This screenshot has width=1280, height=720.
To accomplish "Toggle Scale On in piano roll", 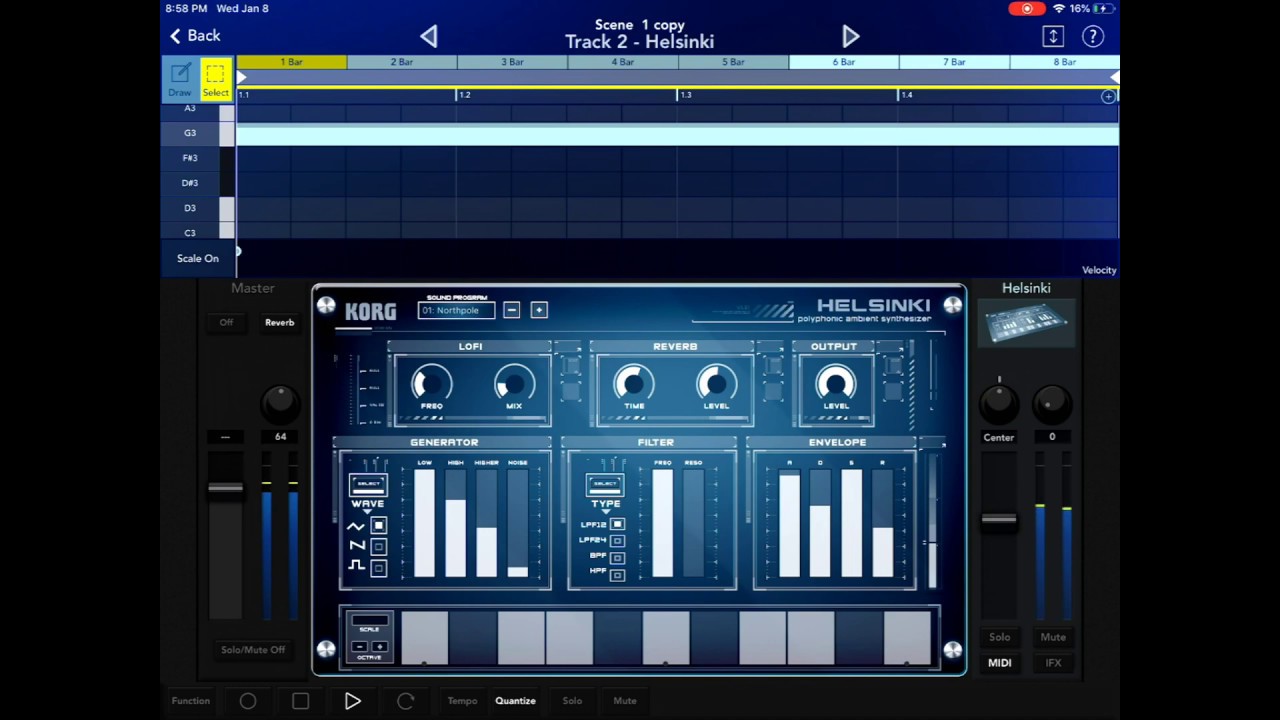I will (x=198, y=259).
